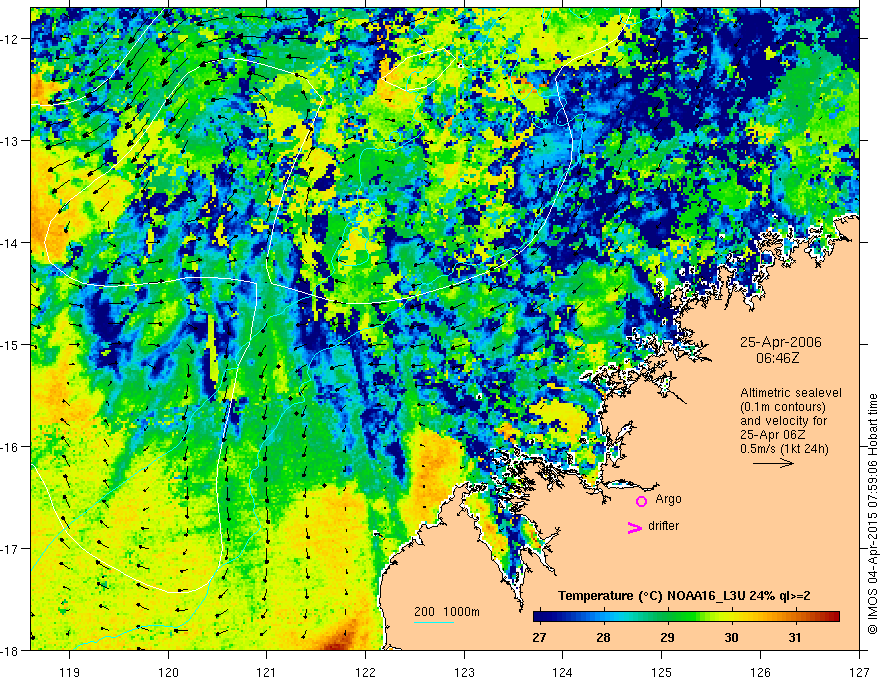Click the 'Temperature (°C) NOAA16_L3U 24% ql>=2' title

tap(684, 596)
